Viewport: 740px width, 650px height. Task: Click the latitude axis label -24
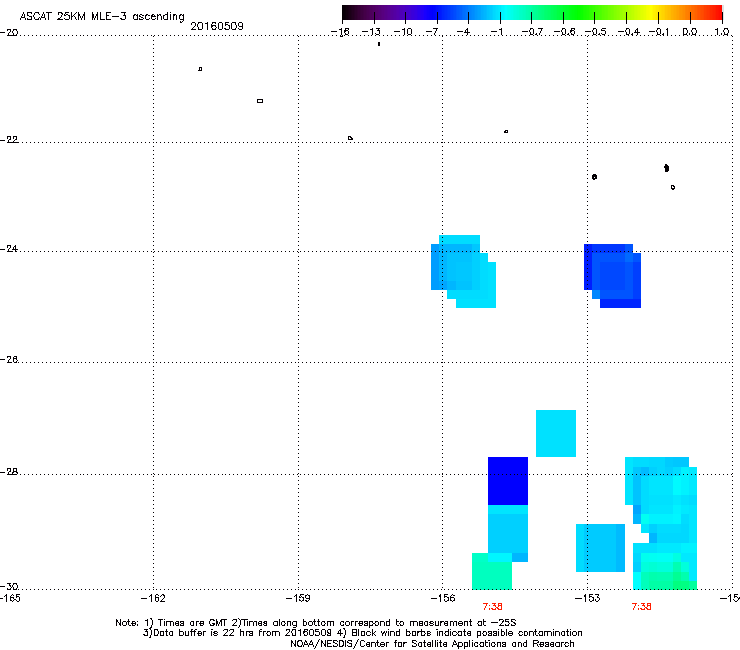(x=9, y=249)
